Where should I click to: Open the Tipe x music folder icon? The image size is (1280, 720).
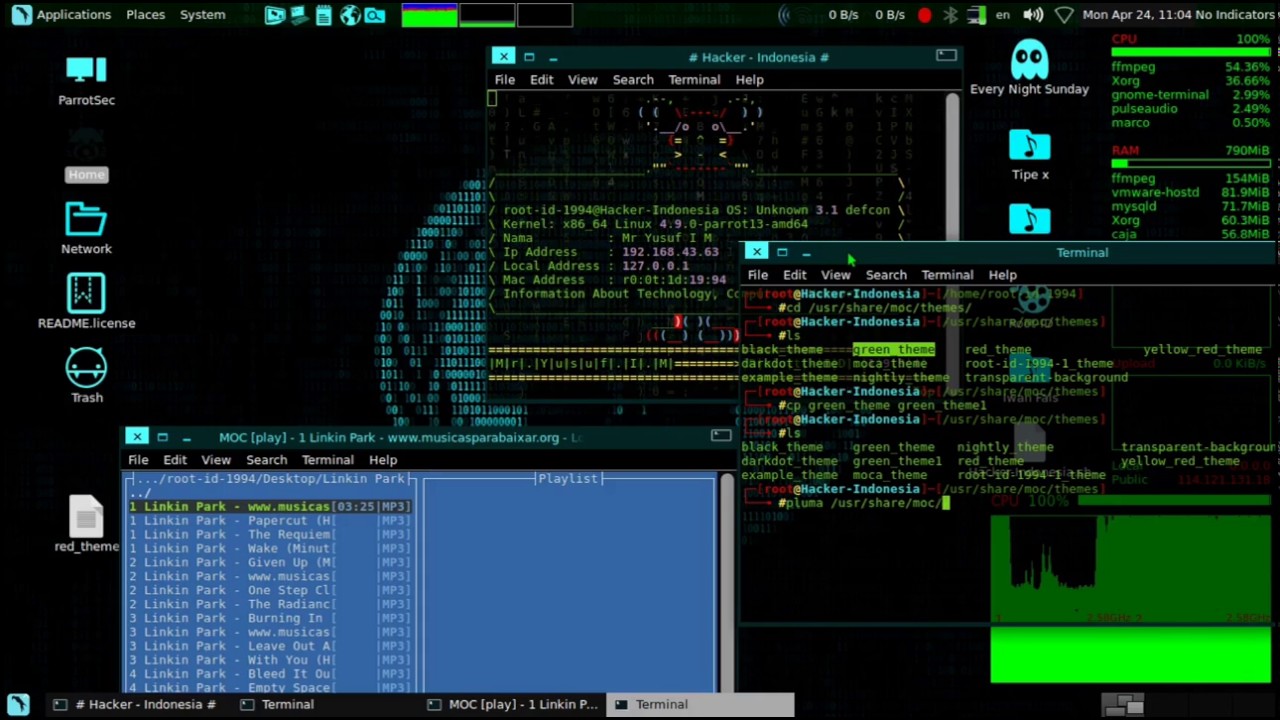click(1029, 155)
